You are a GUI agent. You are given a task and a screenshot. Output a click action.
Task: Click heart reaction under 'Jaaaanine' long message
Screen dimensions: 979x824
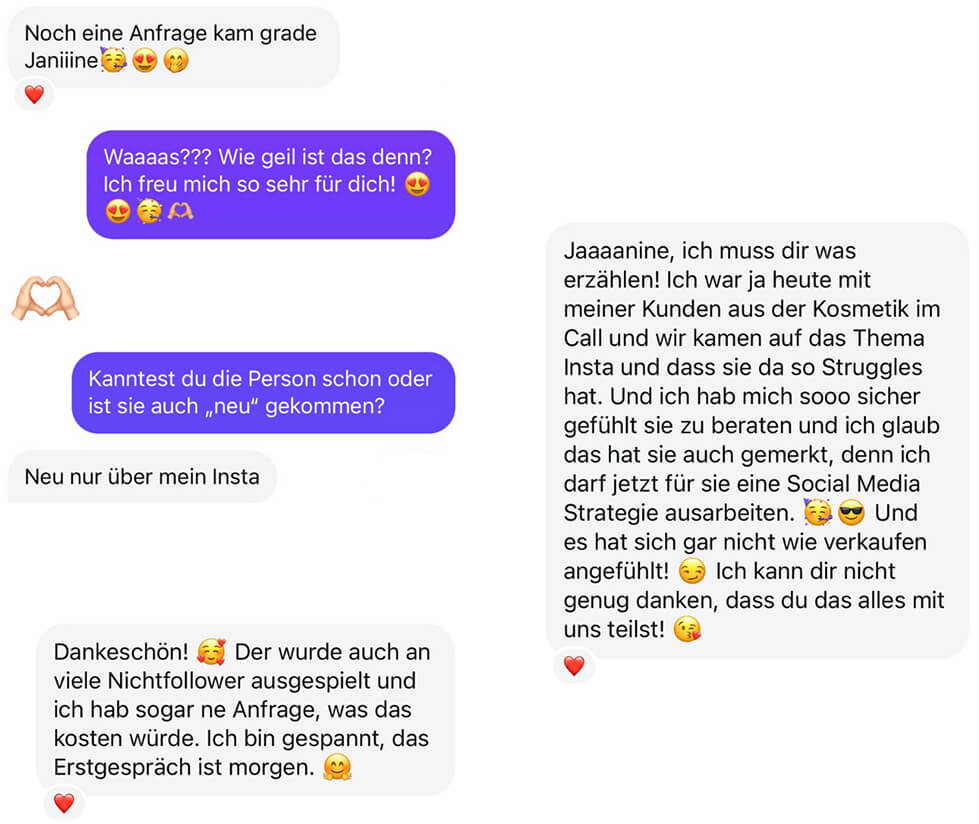574,665
